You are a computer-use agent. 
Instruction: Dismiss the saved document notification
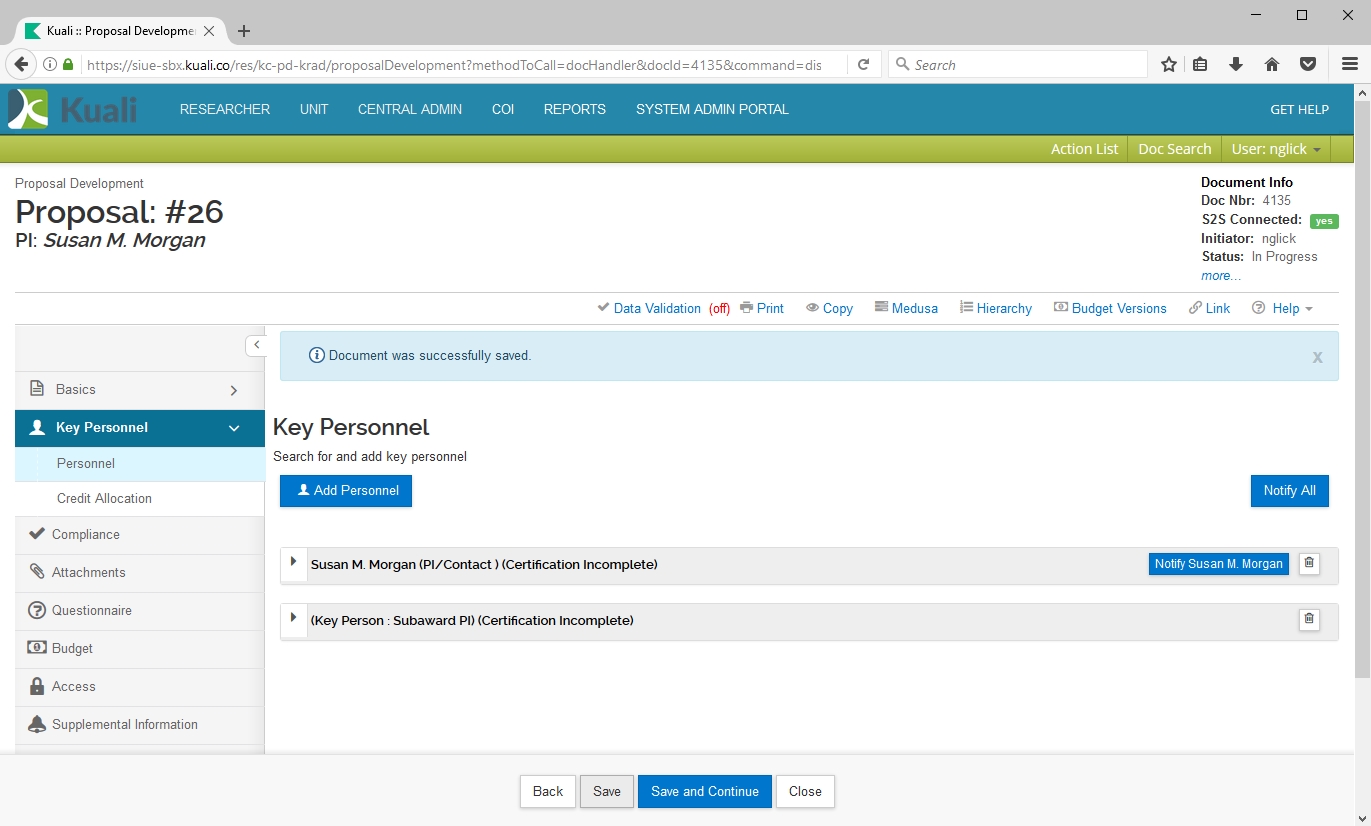click(x=1317, y=357)
